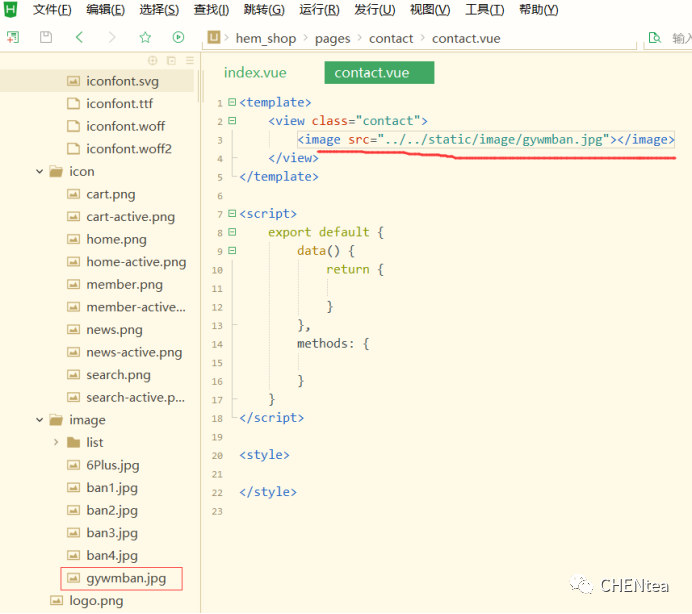Open the 编辑(E) menu
The image size is (692, 614).
coord(105,9)
